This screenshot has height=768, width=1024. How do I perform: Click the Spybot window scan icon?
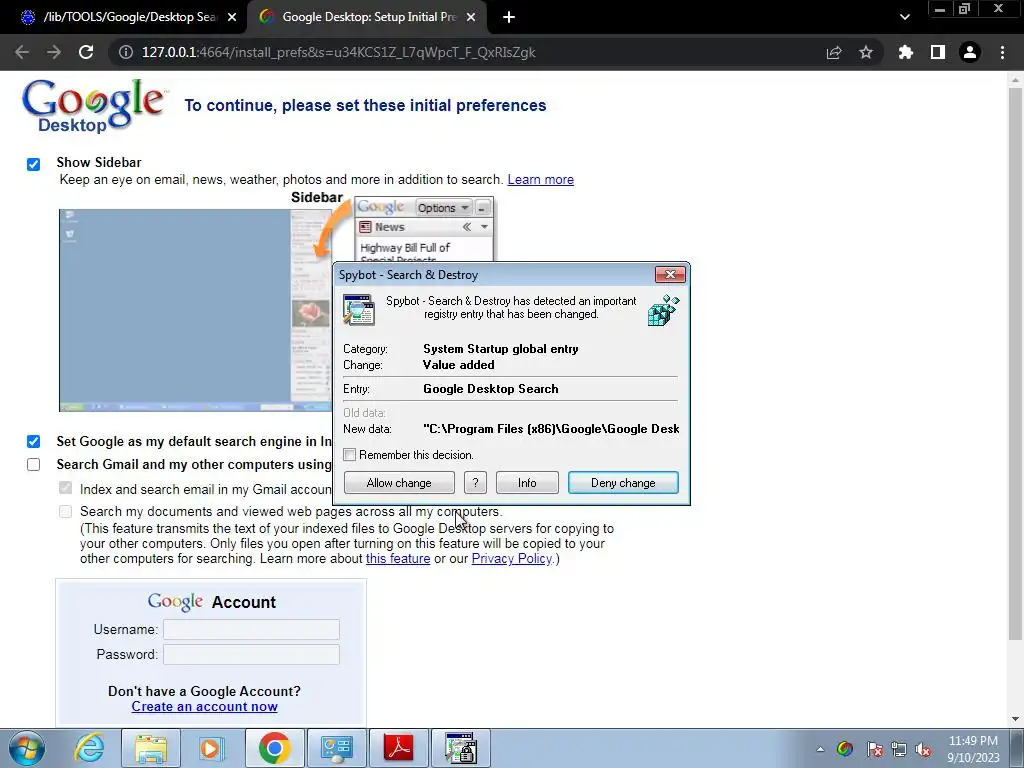coord(359,310)
